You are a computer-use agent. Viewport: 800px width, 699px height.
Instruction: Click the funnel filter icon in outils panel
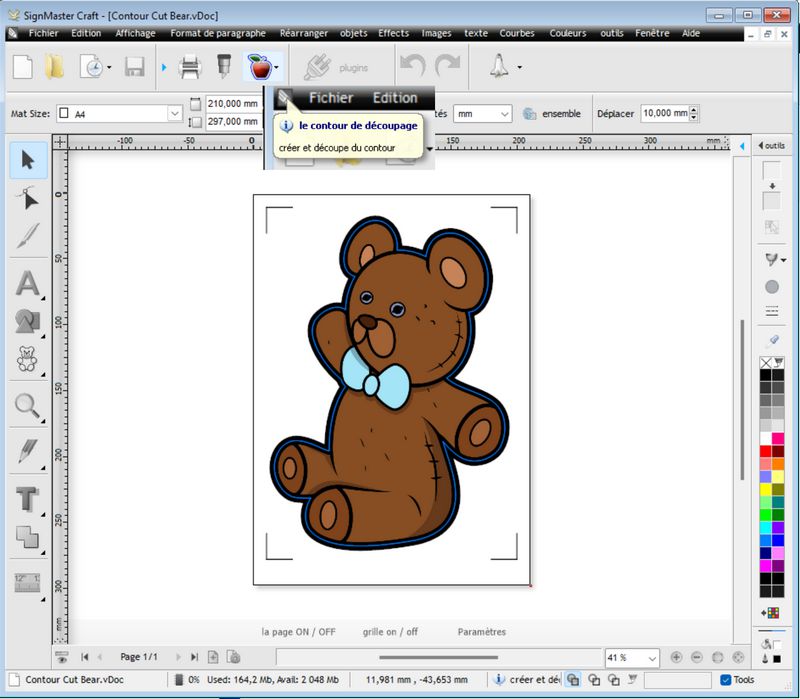click(771, 259)
